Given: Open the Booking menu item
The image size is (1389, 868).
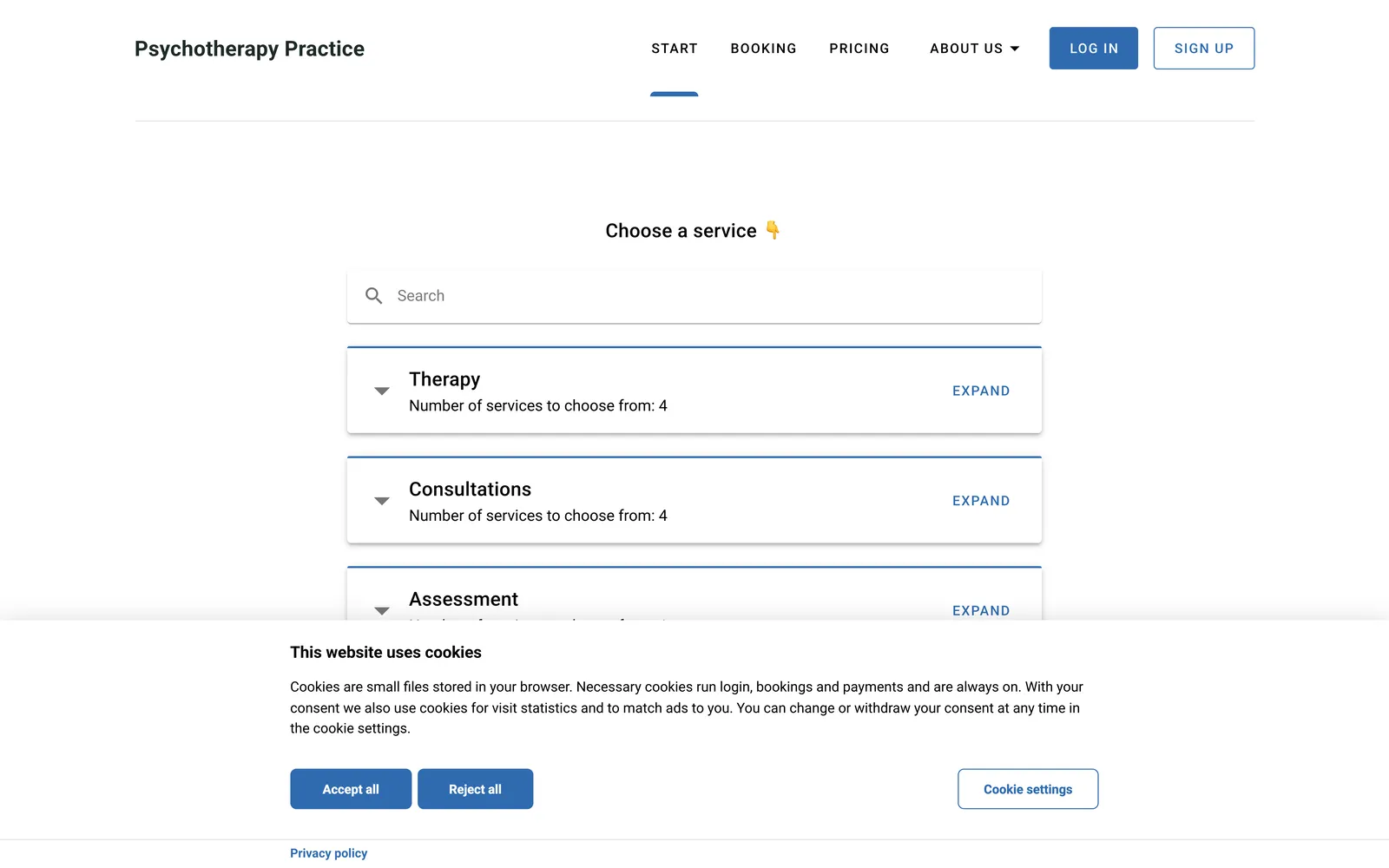Looking at the screenshot, I should 764,49.
